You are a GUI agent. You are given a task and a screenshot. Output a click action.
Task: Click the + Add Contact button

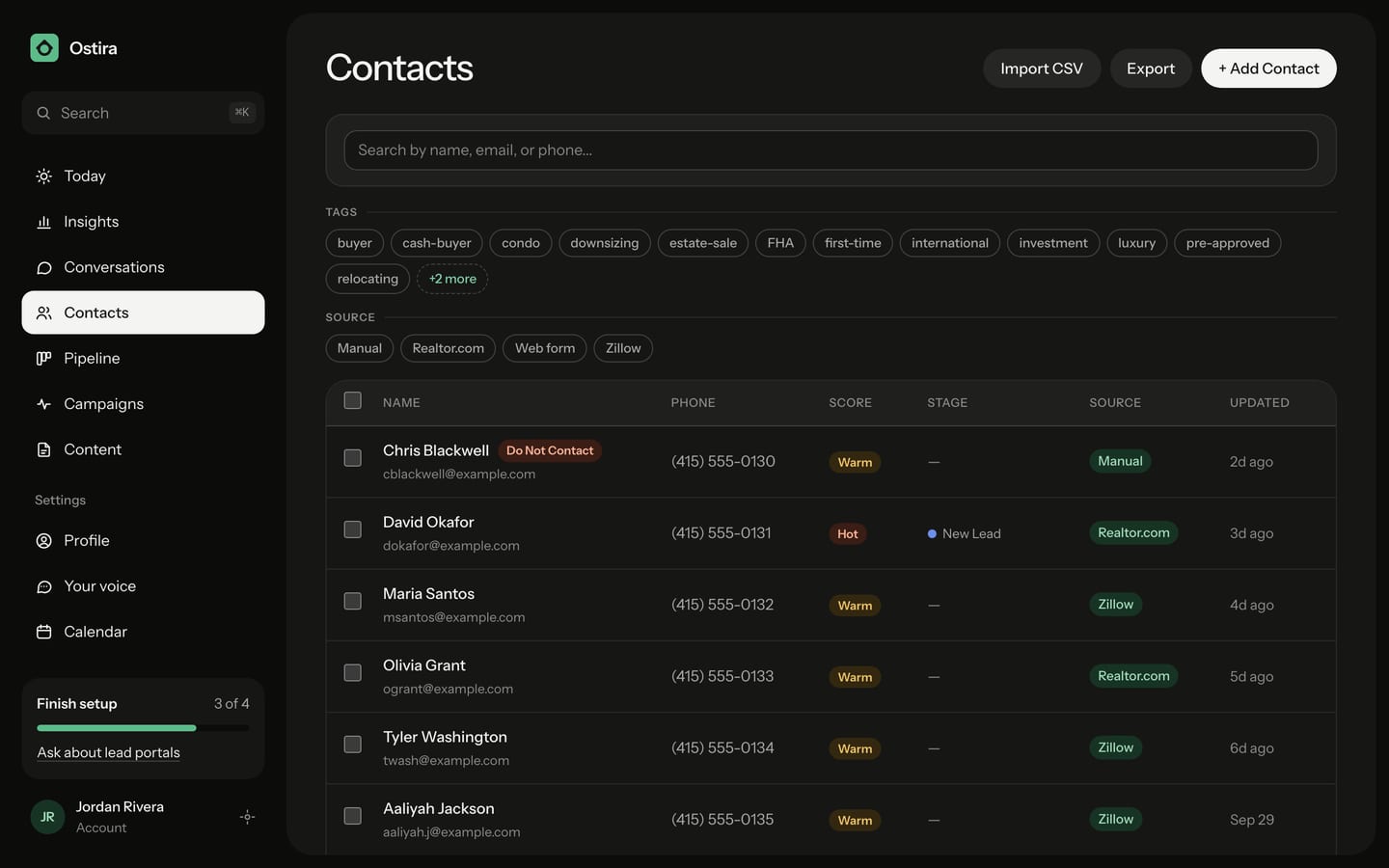1268,68
